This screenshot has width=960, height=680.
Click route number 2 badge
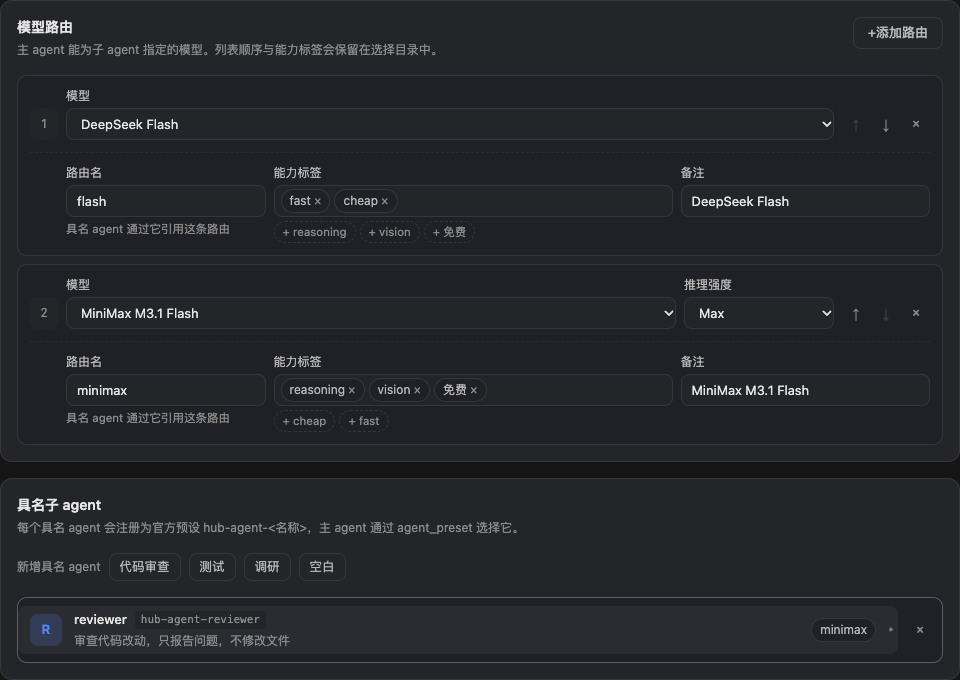44,313
